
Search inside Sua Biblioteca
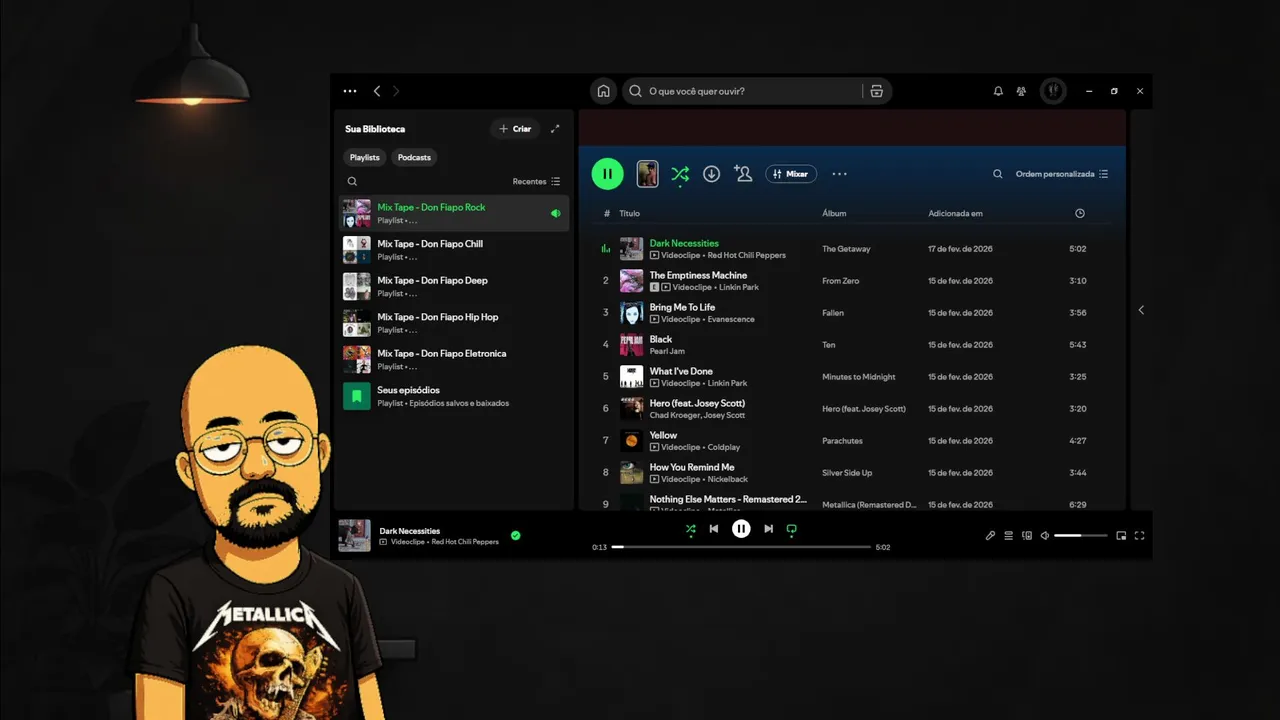(x=352, y=182)
